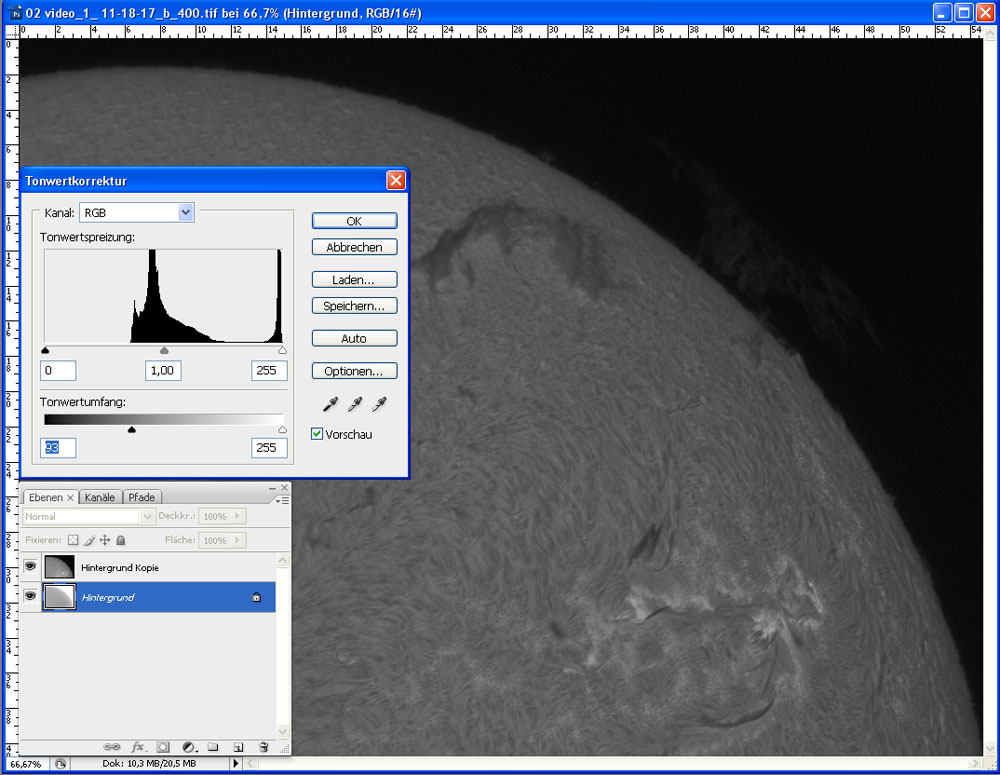Click the lock transparent pixels icon

[x=73, y=540]
